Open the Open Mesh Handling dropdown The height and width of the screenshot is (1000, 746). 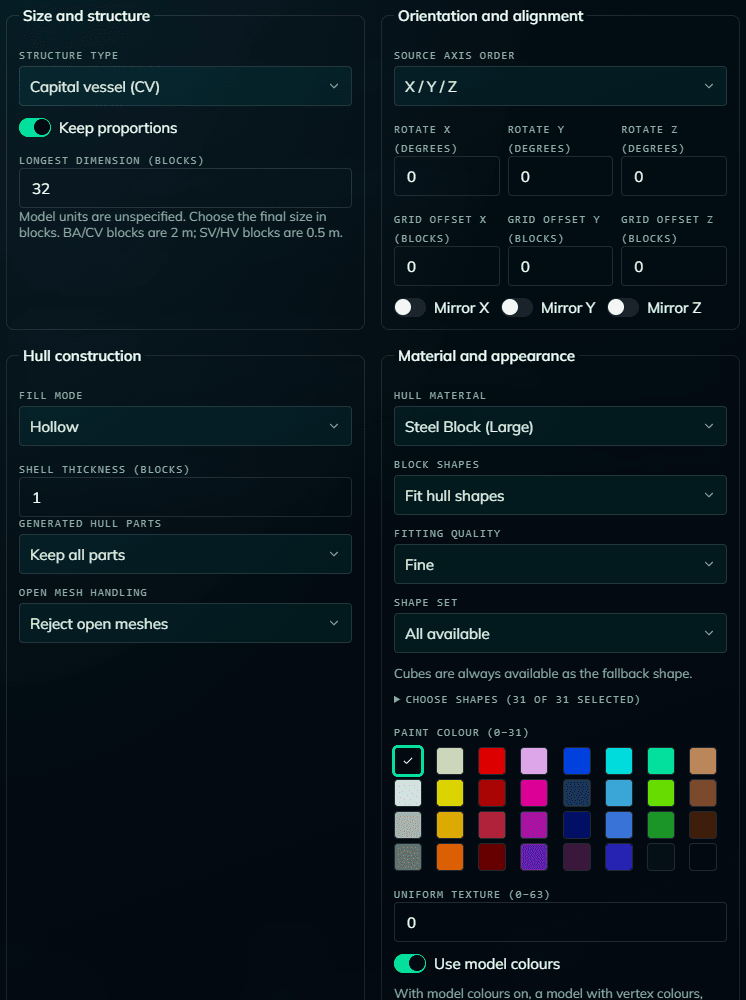click(x=185, y=623)
